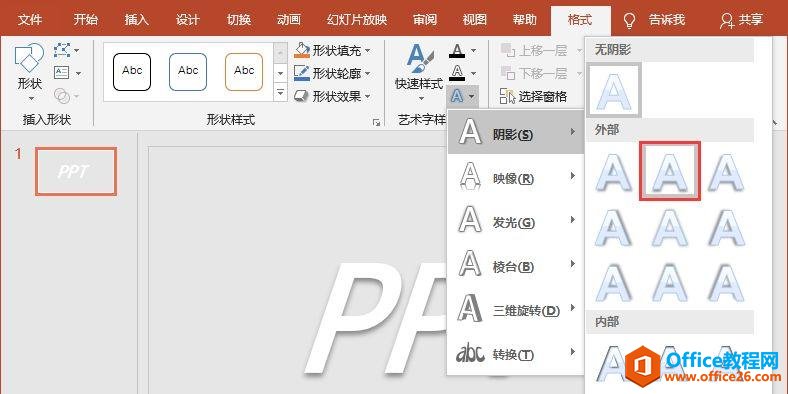This screenshot has width=788, height=394.
Task: Select slide 1 thumbnail
Action: [x=76, y=171]
